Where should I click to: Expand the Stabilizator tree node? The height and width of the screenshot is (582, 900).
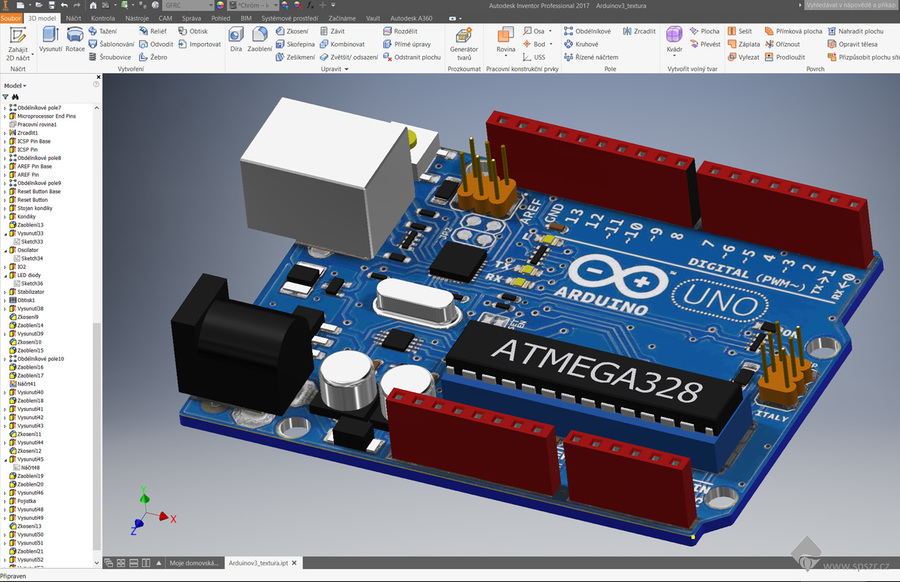[5, 292]
